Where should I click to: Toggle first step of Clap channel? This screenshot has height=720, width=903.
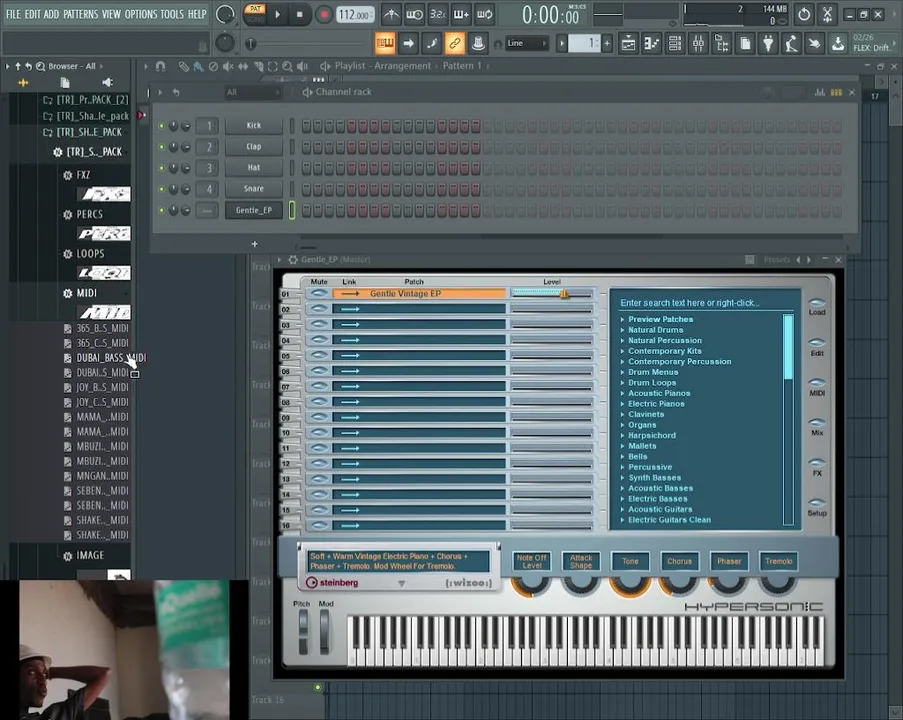306,147
